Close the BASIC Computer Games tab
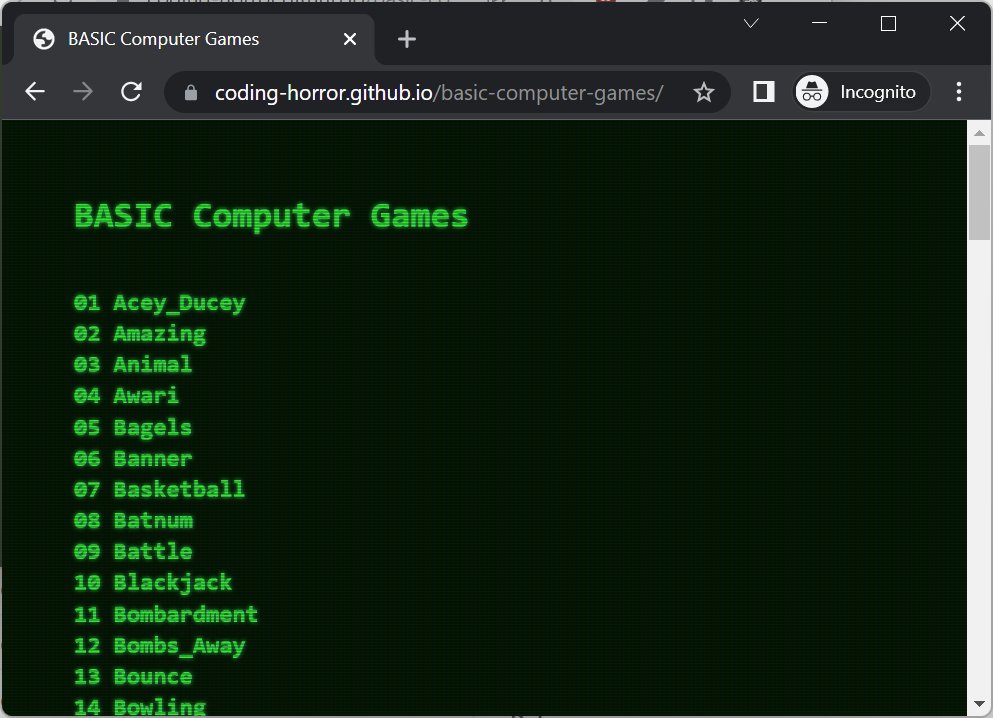 [350, 39]
